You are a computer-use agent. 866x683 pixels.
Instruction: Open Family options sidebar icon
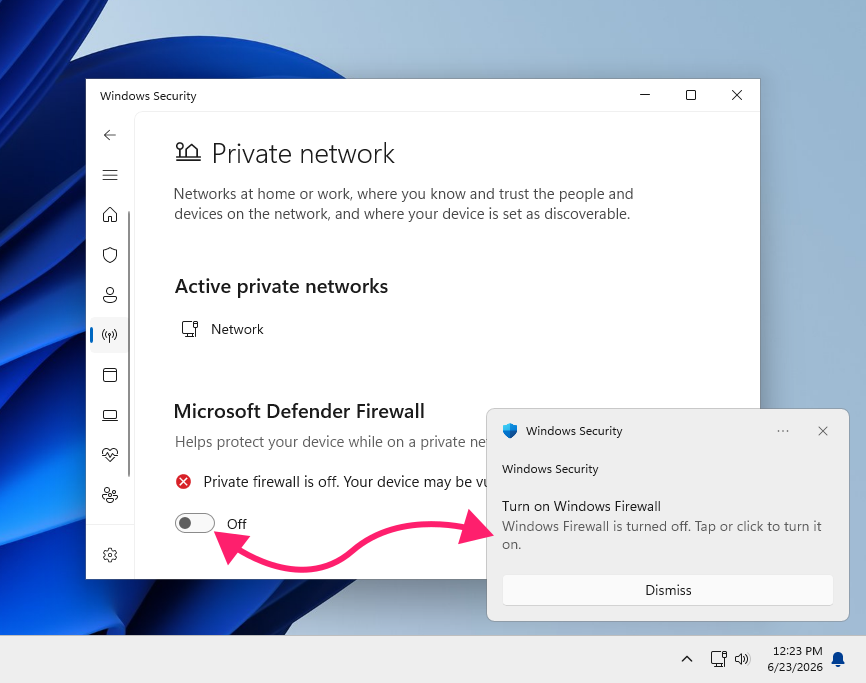(110, 495)
